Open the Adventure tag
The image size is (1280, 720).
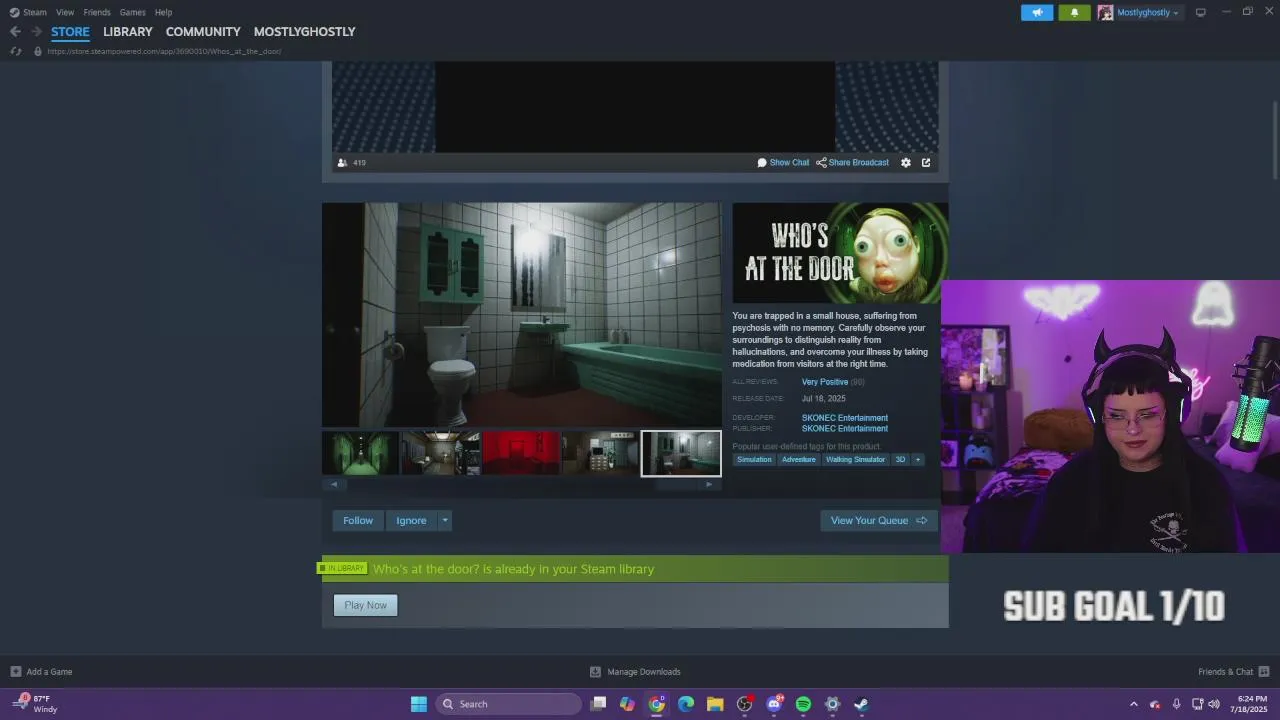[798, 460]
